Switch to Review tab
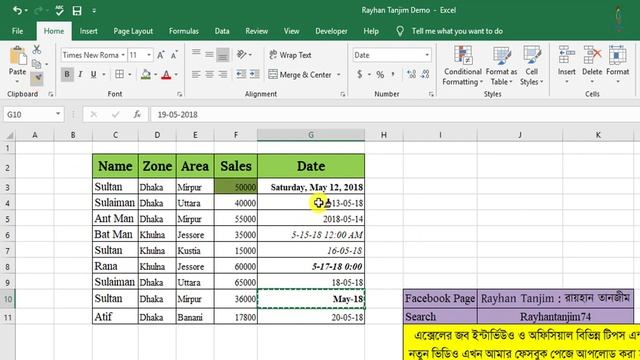This screenshot has width=640, height=360. (256, 31)
